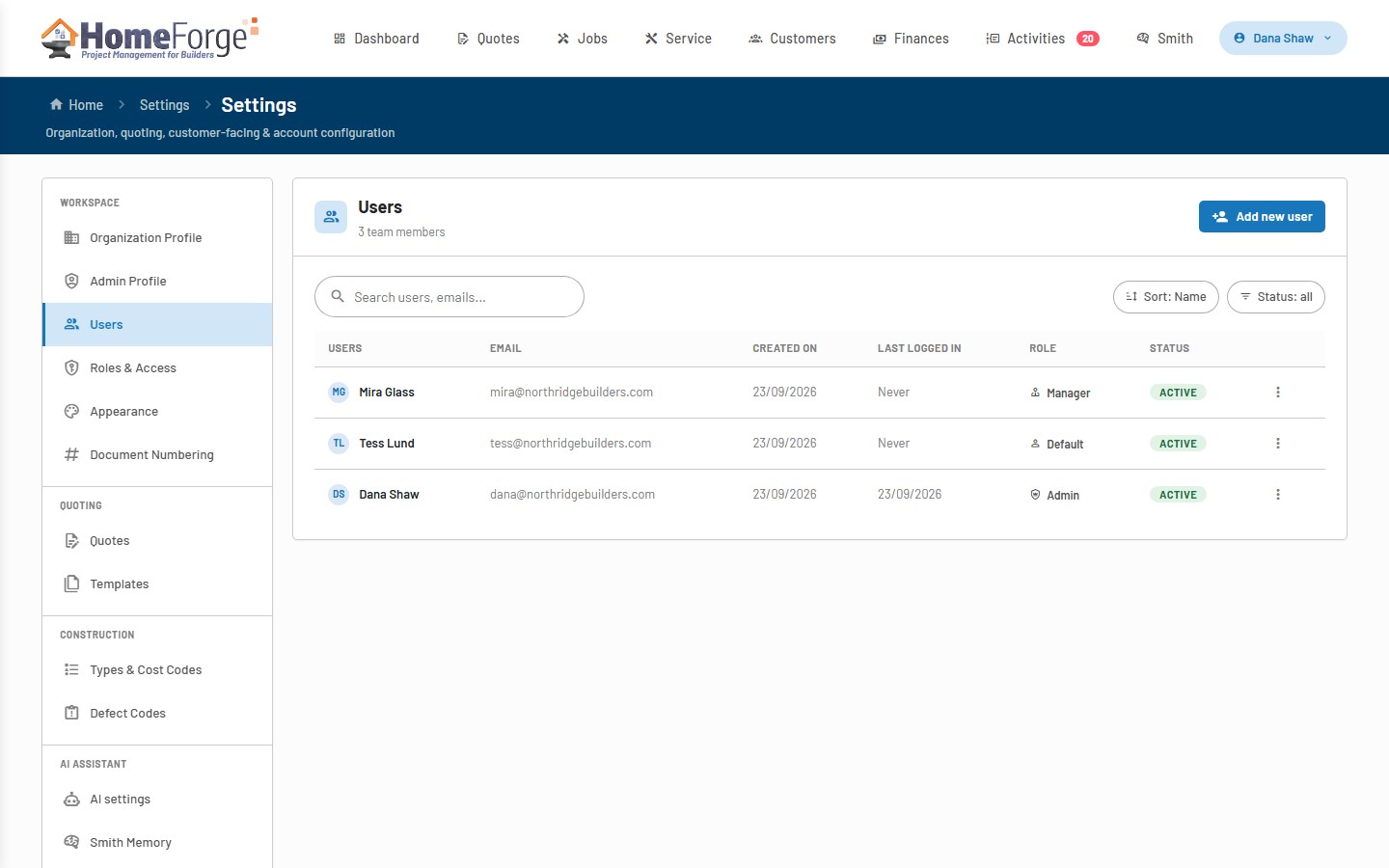Click email dana@northridgebuilders.com
Screen dimensions: 1389x868
pos(572,495)
